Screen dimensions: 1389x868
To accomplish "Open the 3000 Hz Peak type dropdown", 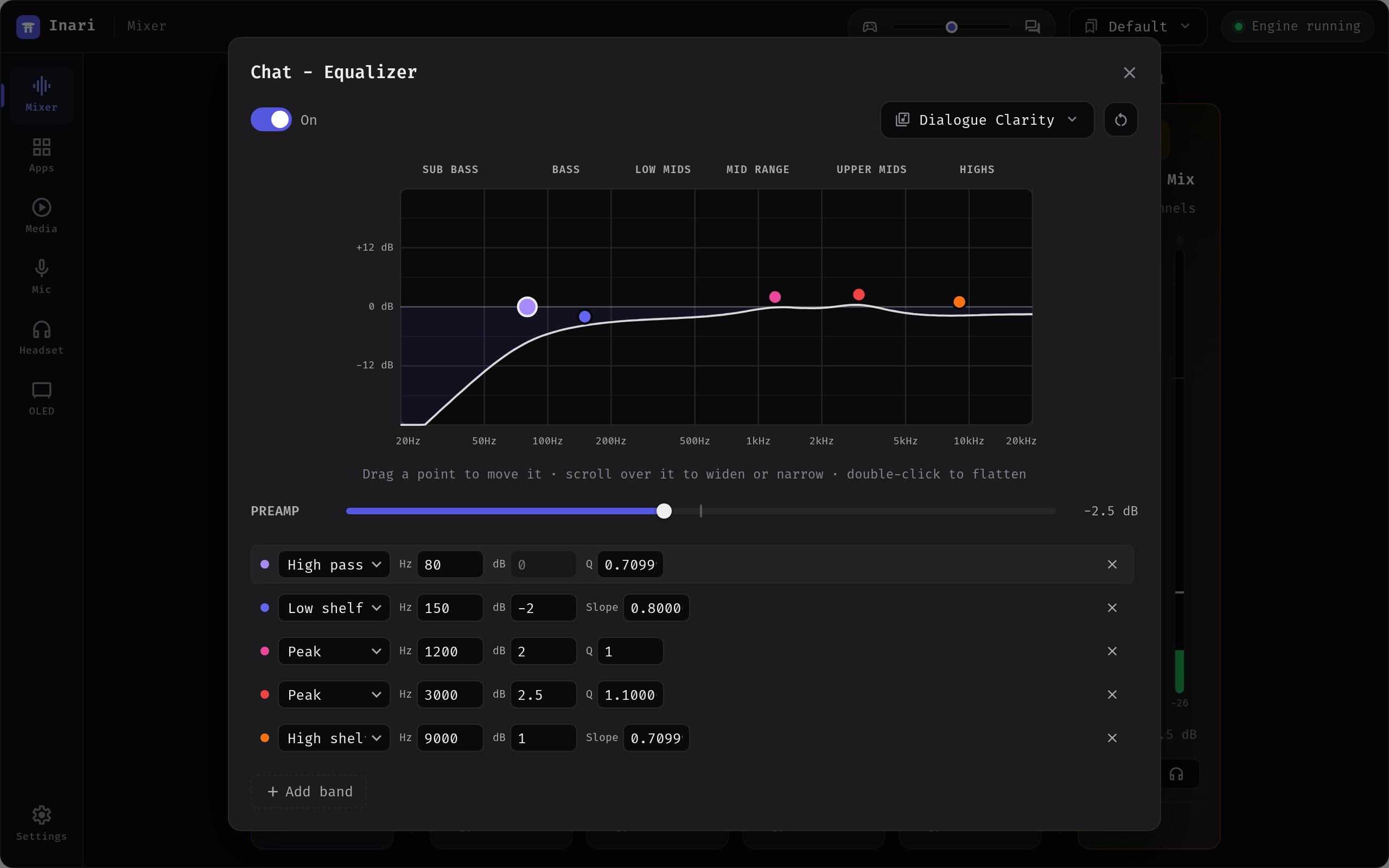I will [334, 694].
